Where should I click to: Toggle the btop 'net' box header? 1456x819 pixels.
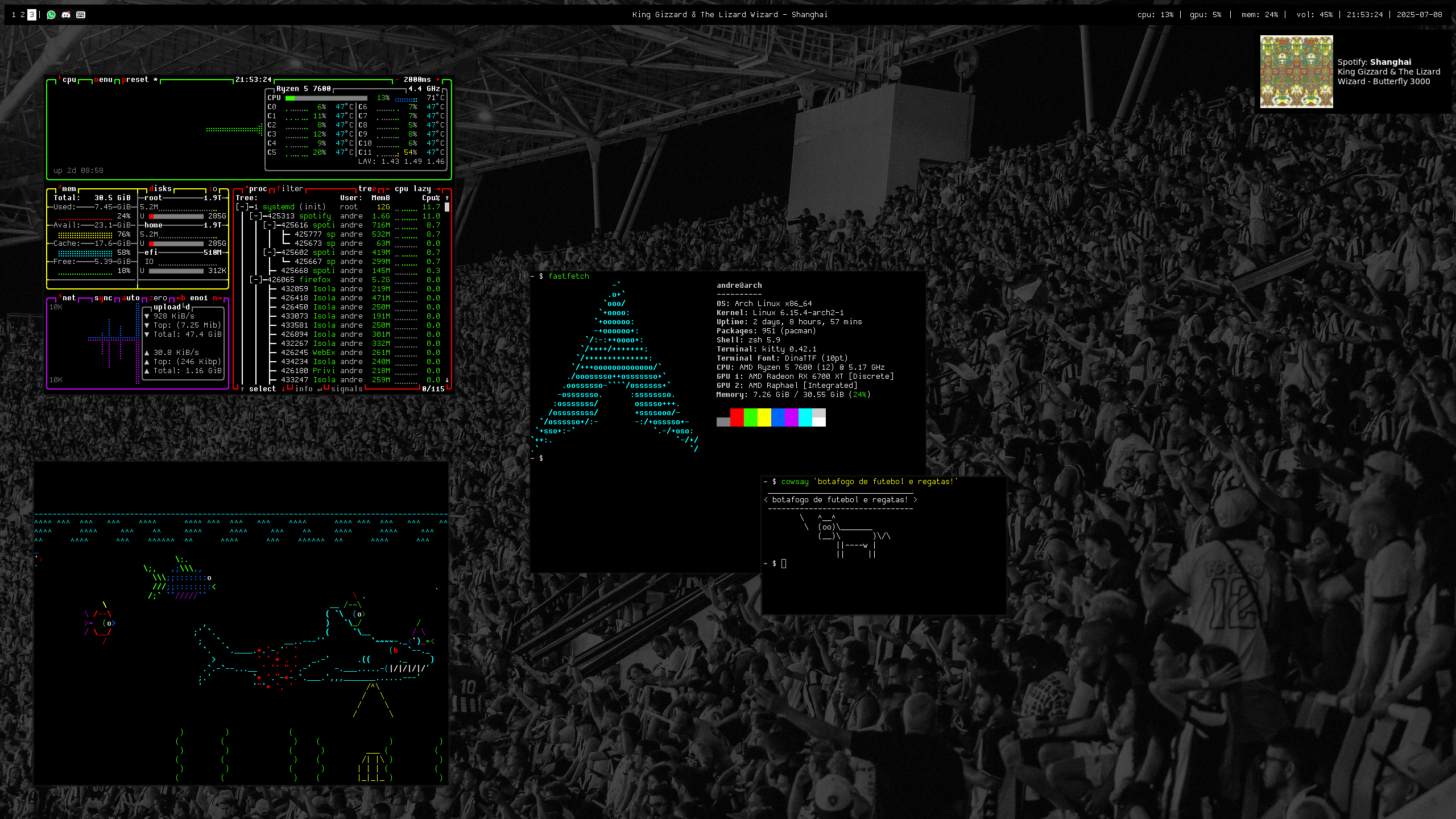point(67,298)
